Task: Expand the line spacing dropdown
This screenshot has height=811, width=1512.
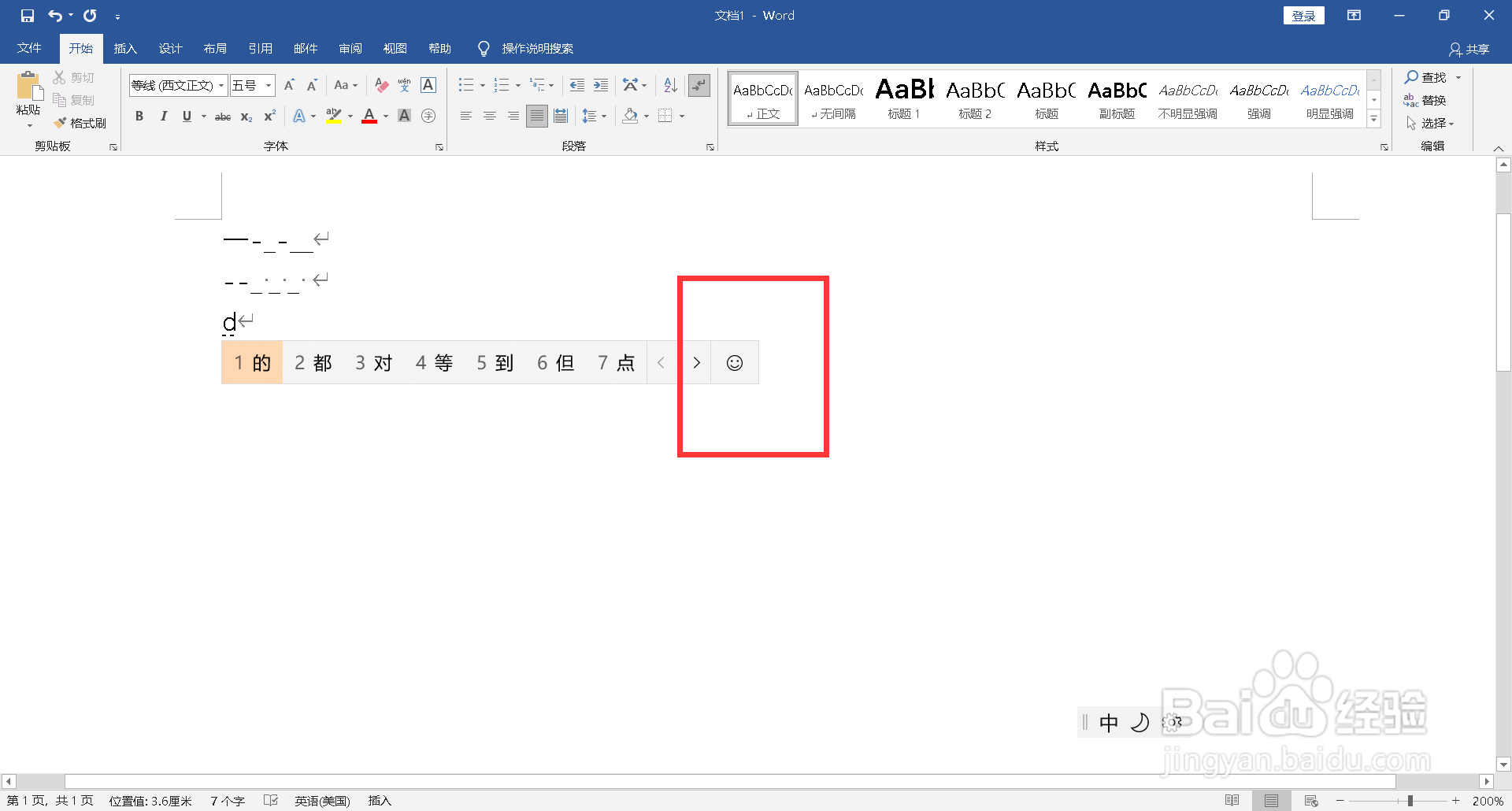Action: tap(603, 117)
